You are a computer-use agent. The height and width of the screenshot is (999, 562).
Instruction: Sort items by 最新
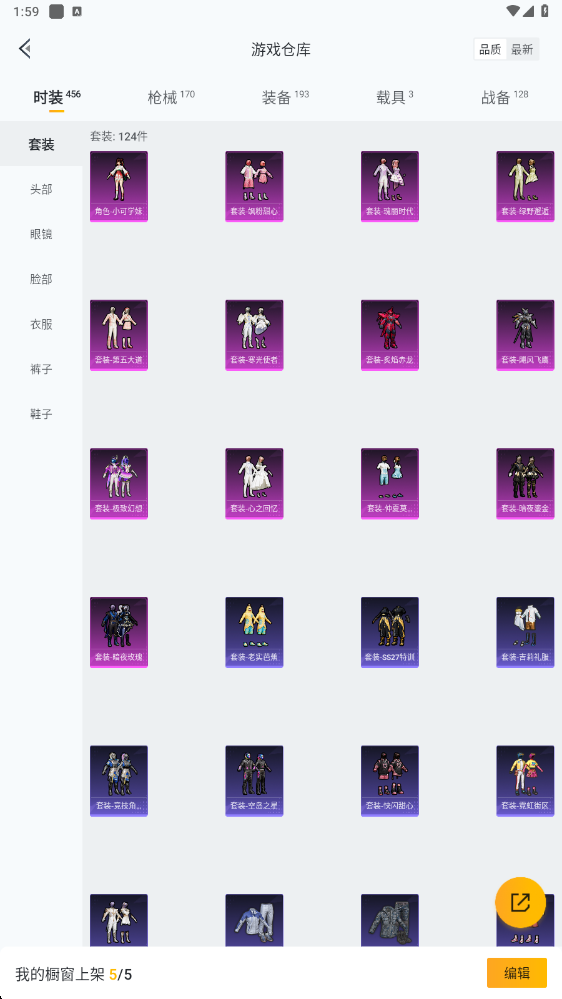click(x=522, y=49)
